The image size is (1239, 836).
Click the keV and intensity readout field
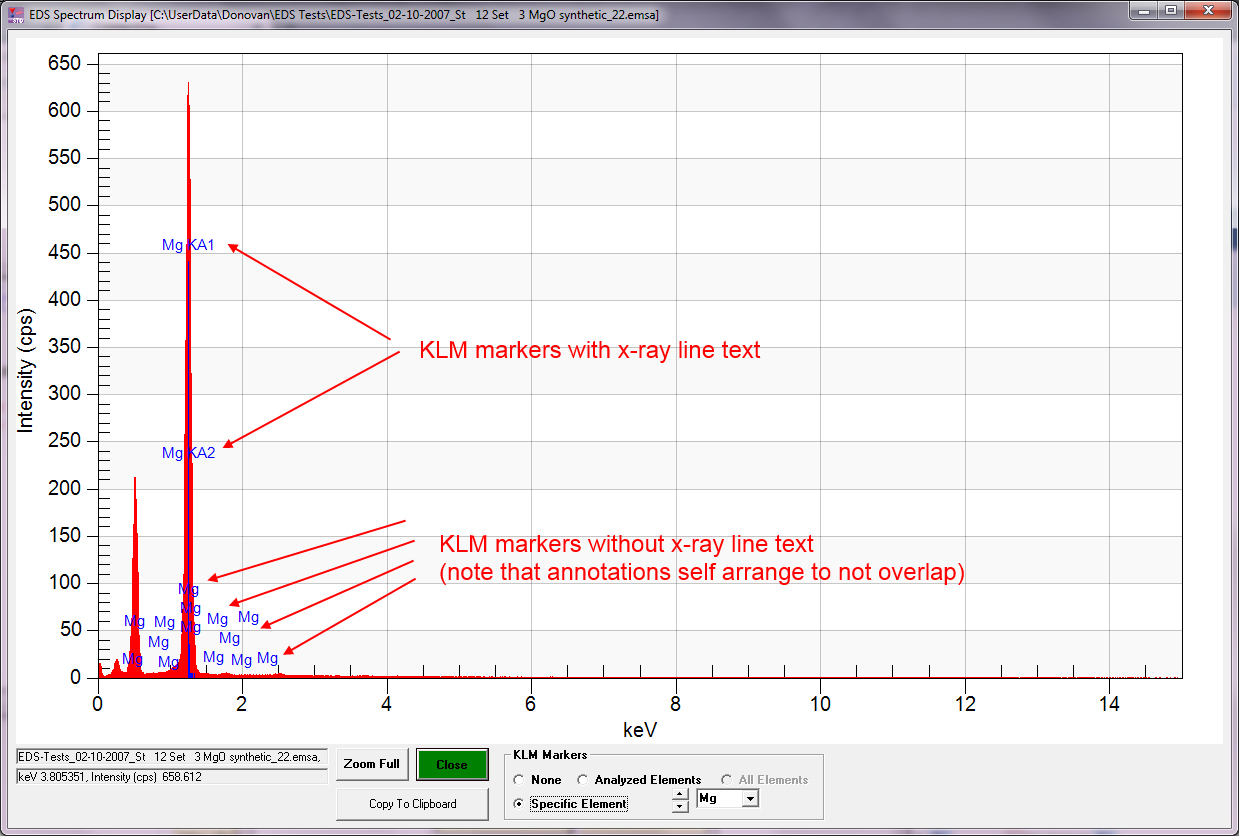172,776
